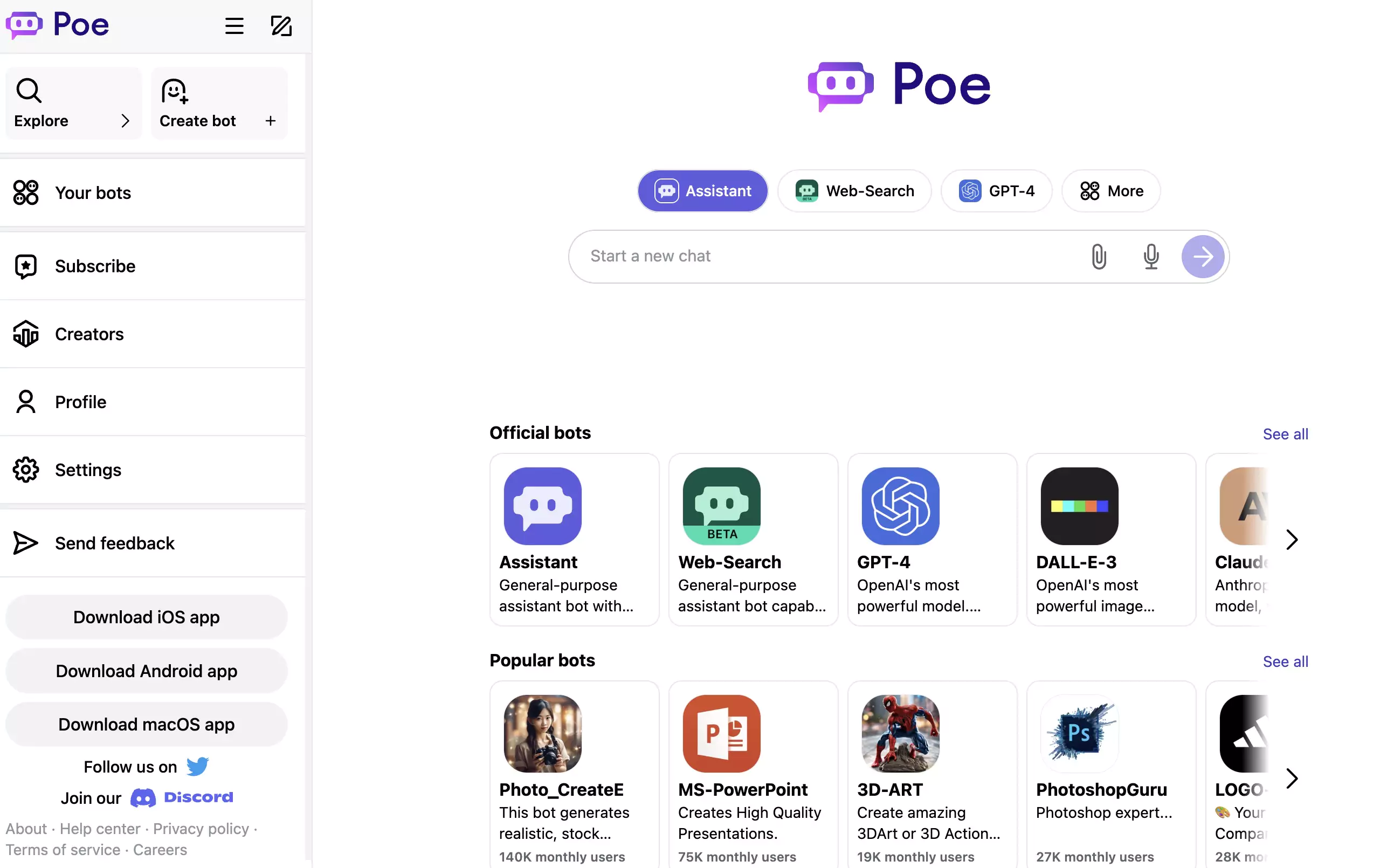This screenshot has height=868, width=1380.
Task: Open the Assistant official bot card
Action: tap(574, 540)
